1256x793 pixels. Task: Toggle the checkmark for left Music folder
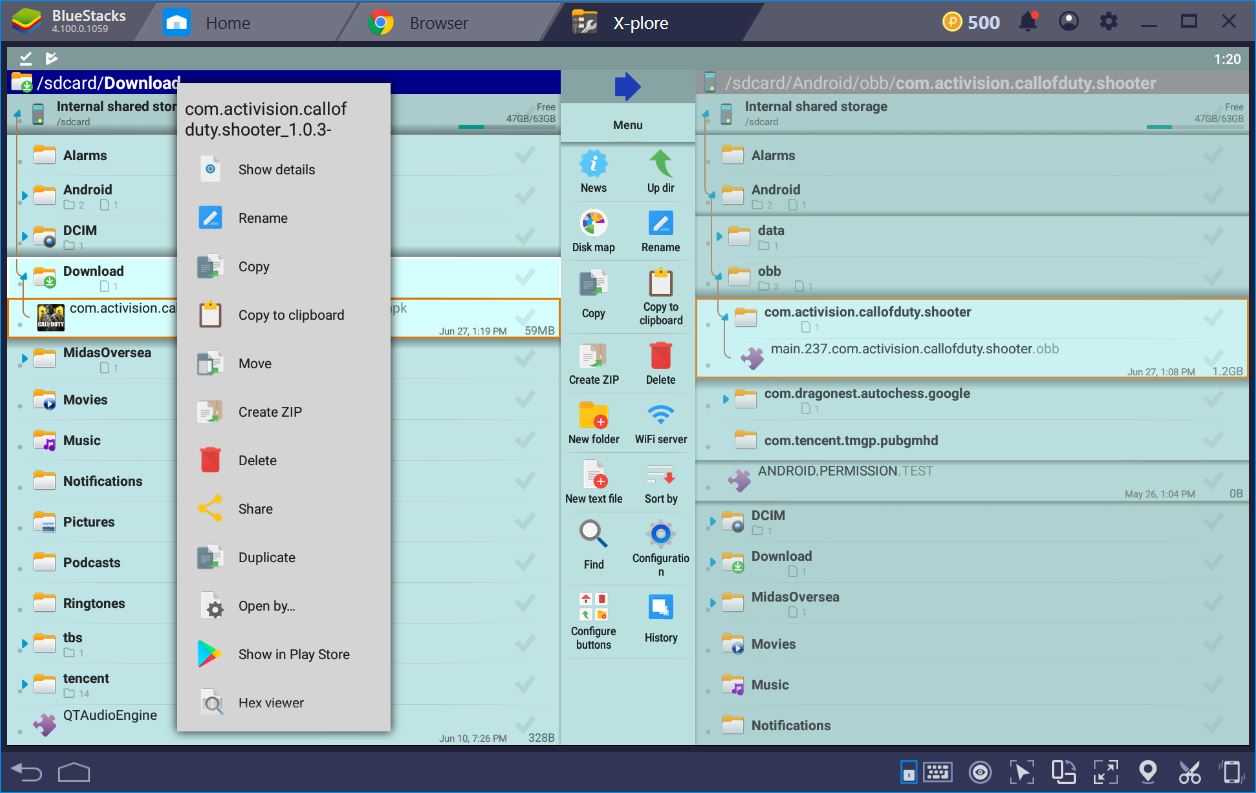click(x=524, y=441)
